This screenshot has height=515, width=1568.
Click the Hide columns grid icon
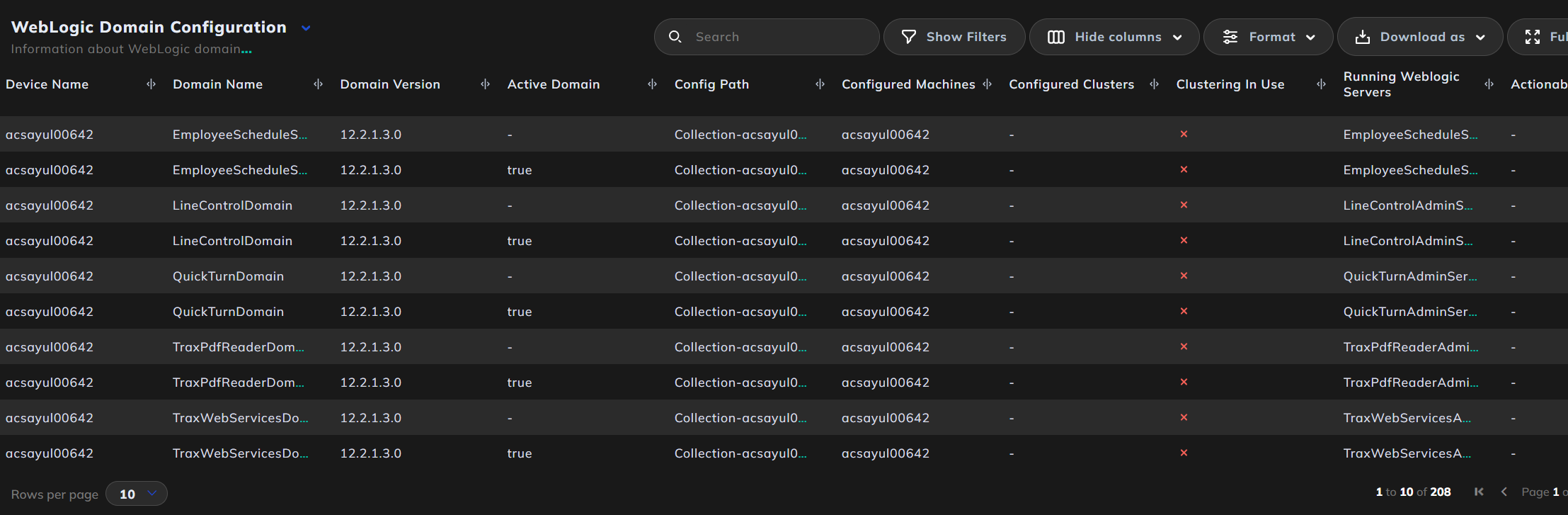(x=1055, y=37)
